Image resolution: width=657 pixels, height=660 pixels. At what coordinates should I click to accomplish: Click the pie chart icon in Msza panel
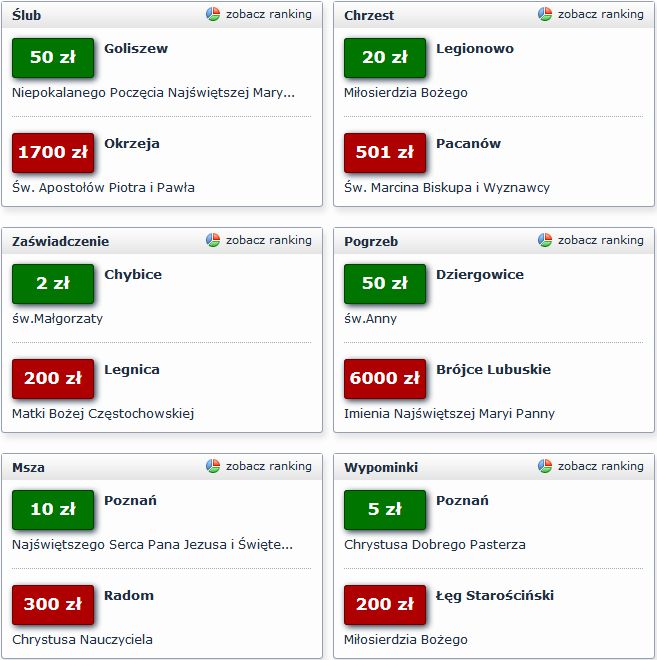coord(213,467)
